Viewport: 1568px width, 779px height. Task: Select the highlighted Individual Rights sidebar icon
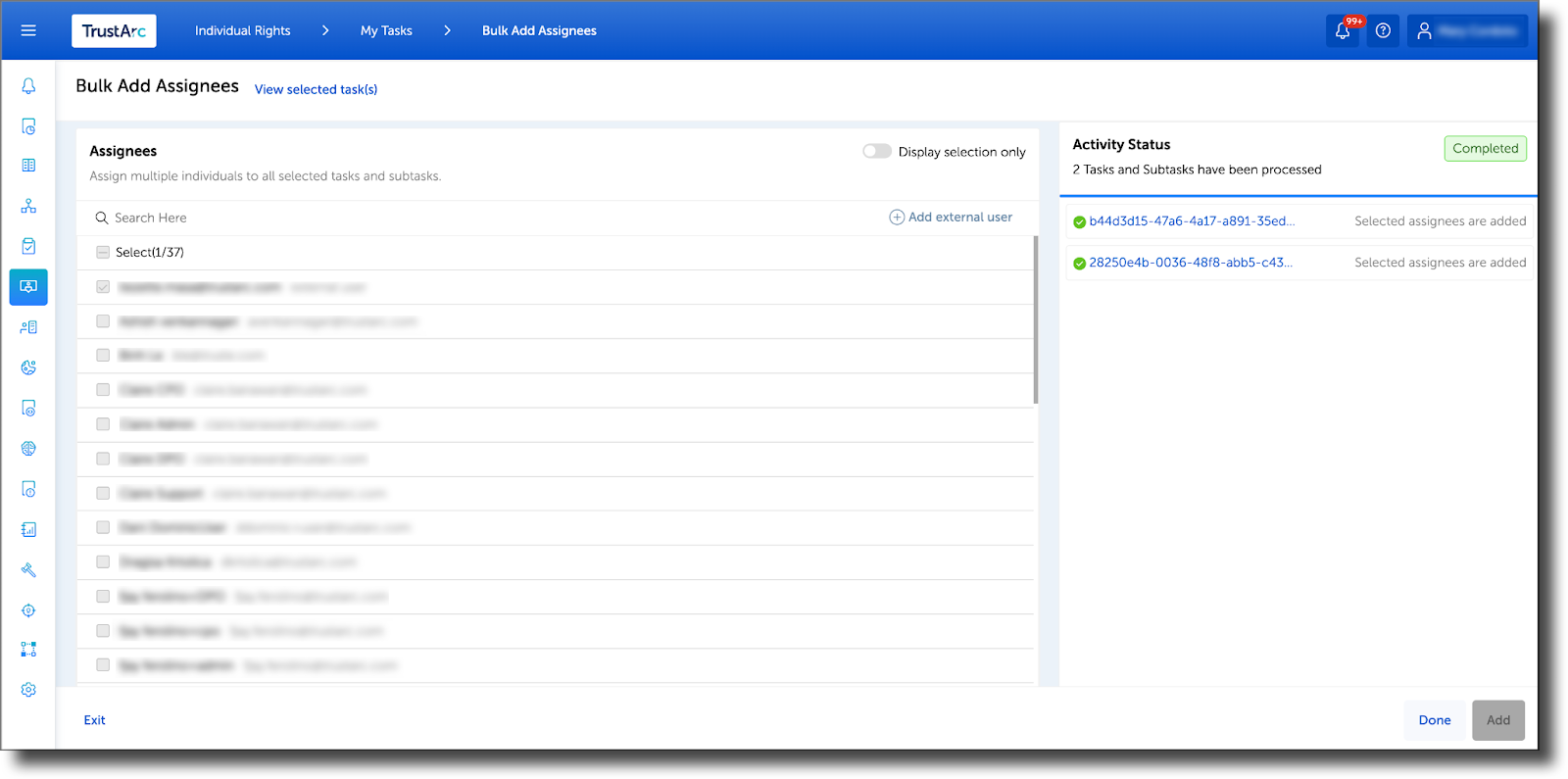pyautogui.click(x=28, y=287)
